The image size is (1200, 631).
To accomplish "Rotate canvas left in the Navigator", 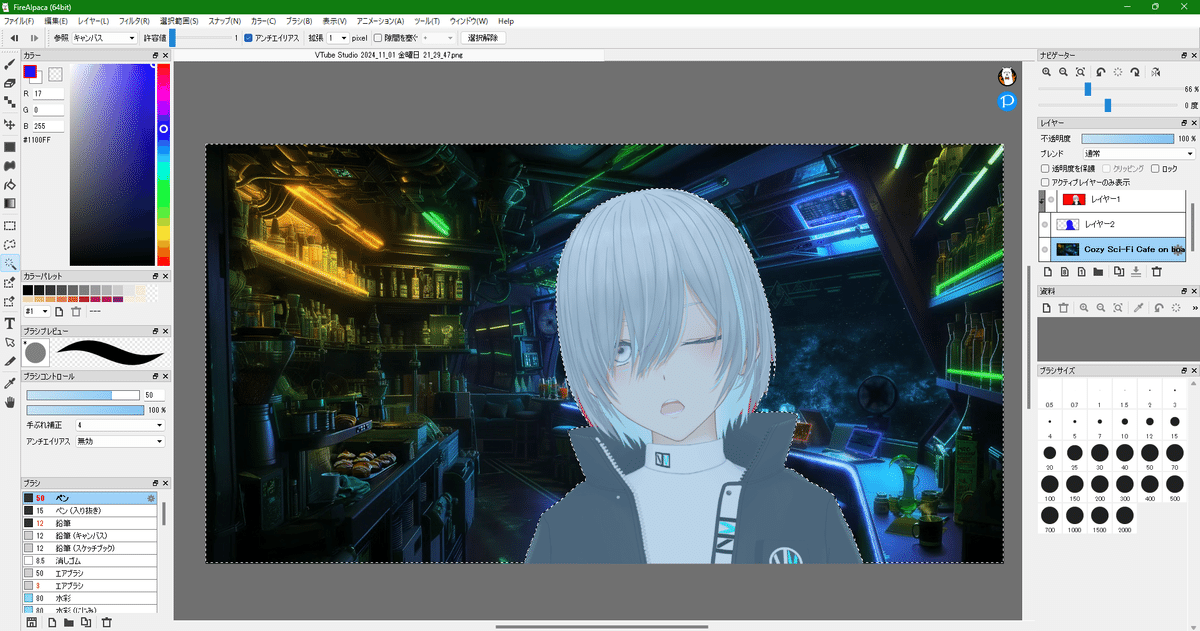I will [x=1101, y=72].
